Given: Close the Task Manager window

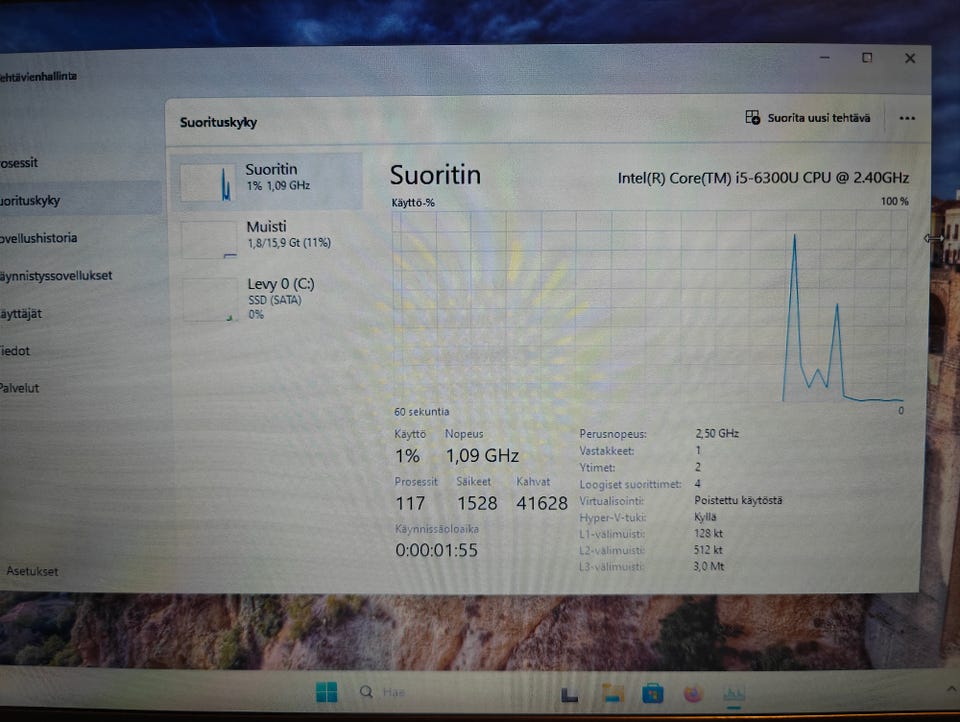Looking at the screenshot, I should (910, 58).
